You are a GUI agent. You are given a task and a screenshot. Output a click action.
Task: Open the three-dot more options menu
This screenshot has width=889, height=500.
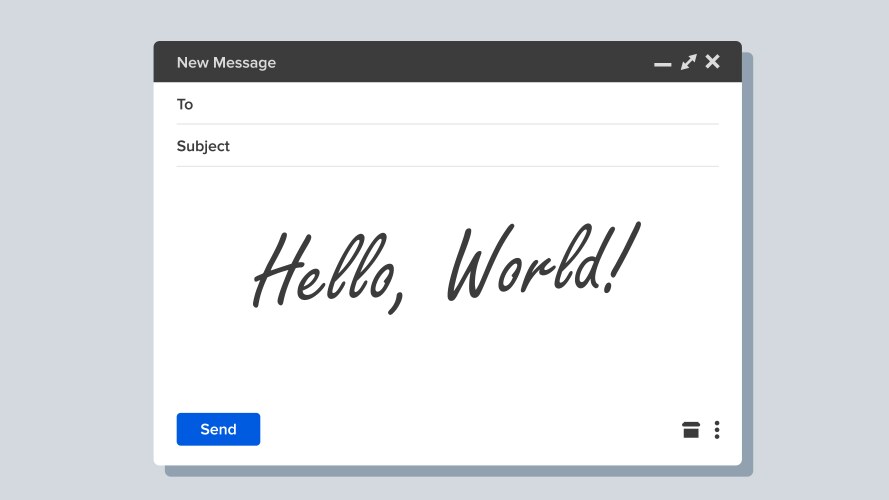[717, 430]
